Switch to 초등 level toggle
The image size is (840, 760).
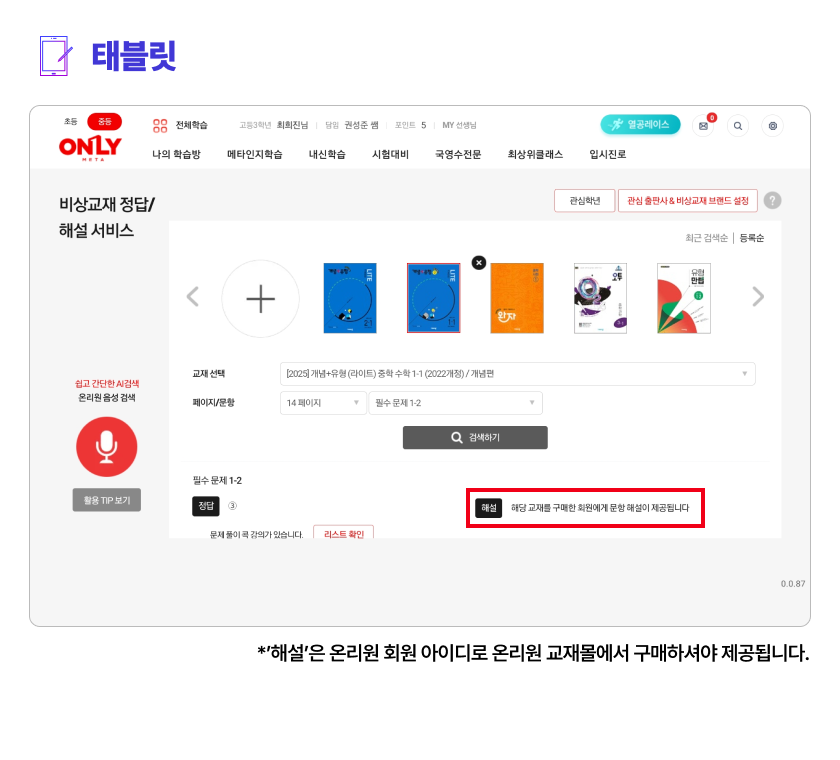[x=71, y=122]
